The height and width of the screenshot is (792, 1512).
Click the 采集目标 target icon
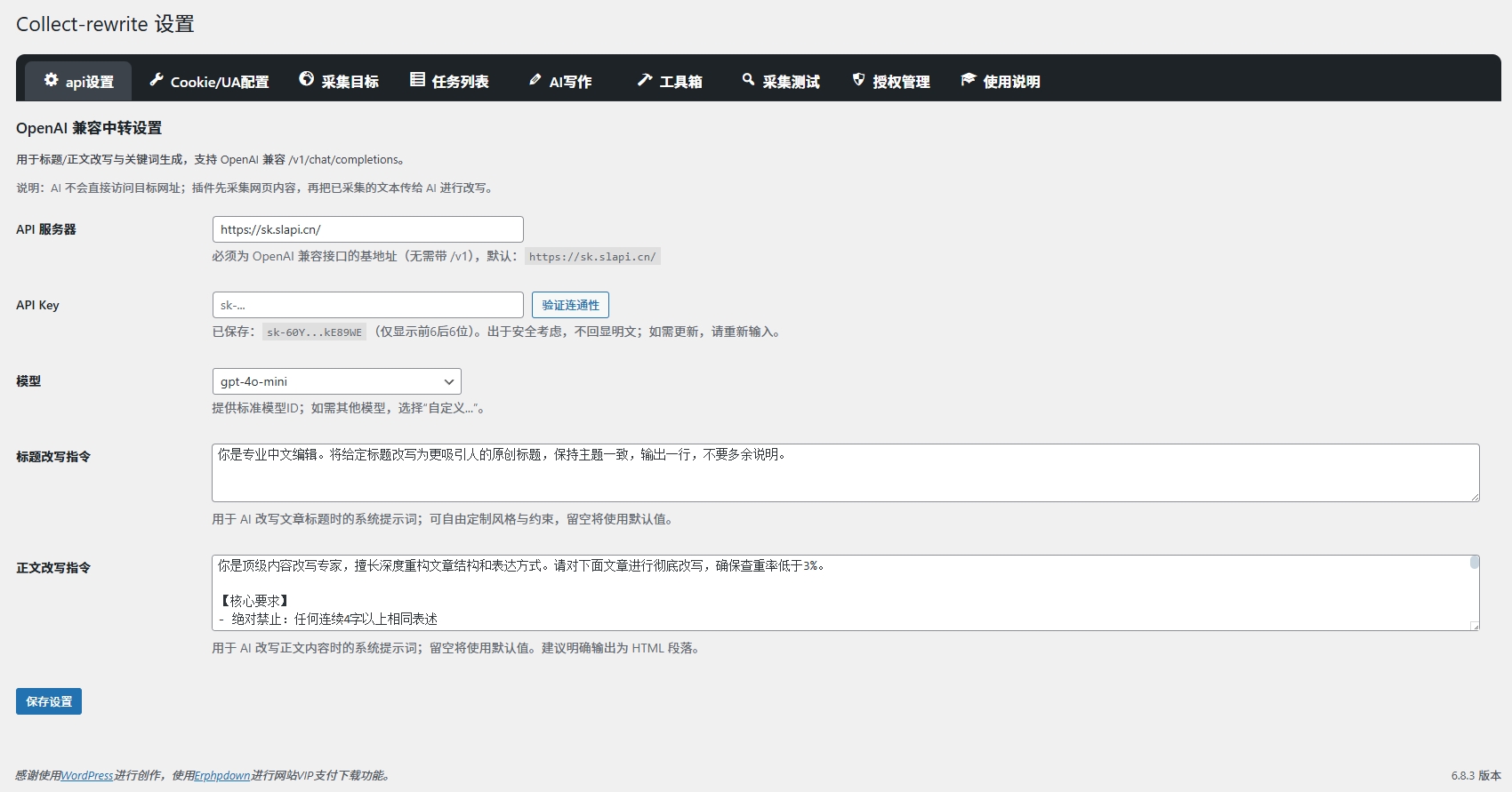coord(307,79)
